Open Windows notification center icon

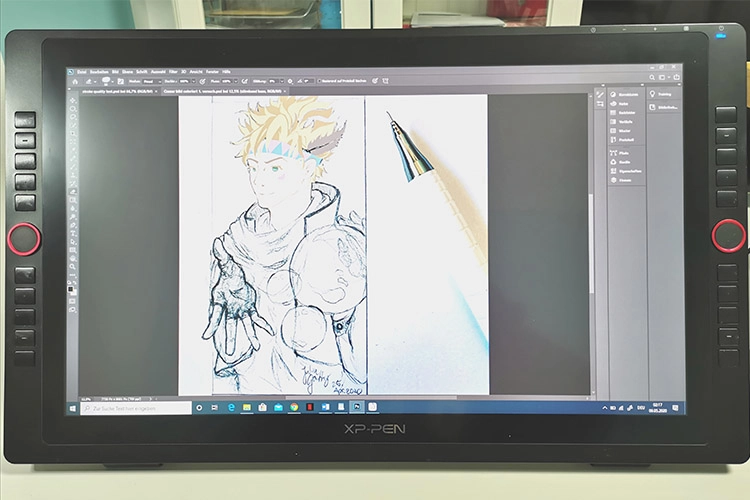coord(675,408)
